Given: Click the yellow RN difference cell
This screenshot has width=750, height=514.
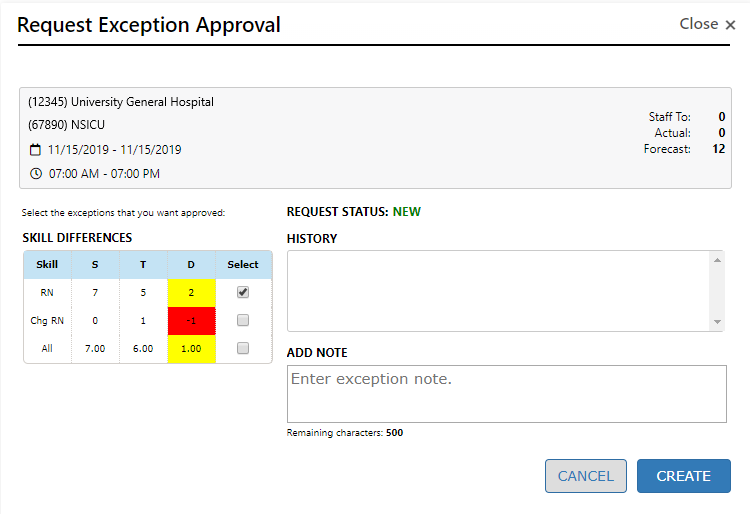Looking at the screenshot, I should pyautogui.click(x=191, y=292).
